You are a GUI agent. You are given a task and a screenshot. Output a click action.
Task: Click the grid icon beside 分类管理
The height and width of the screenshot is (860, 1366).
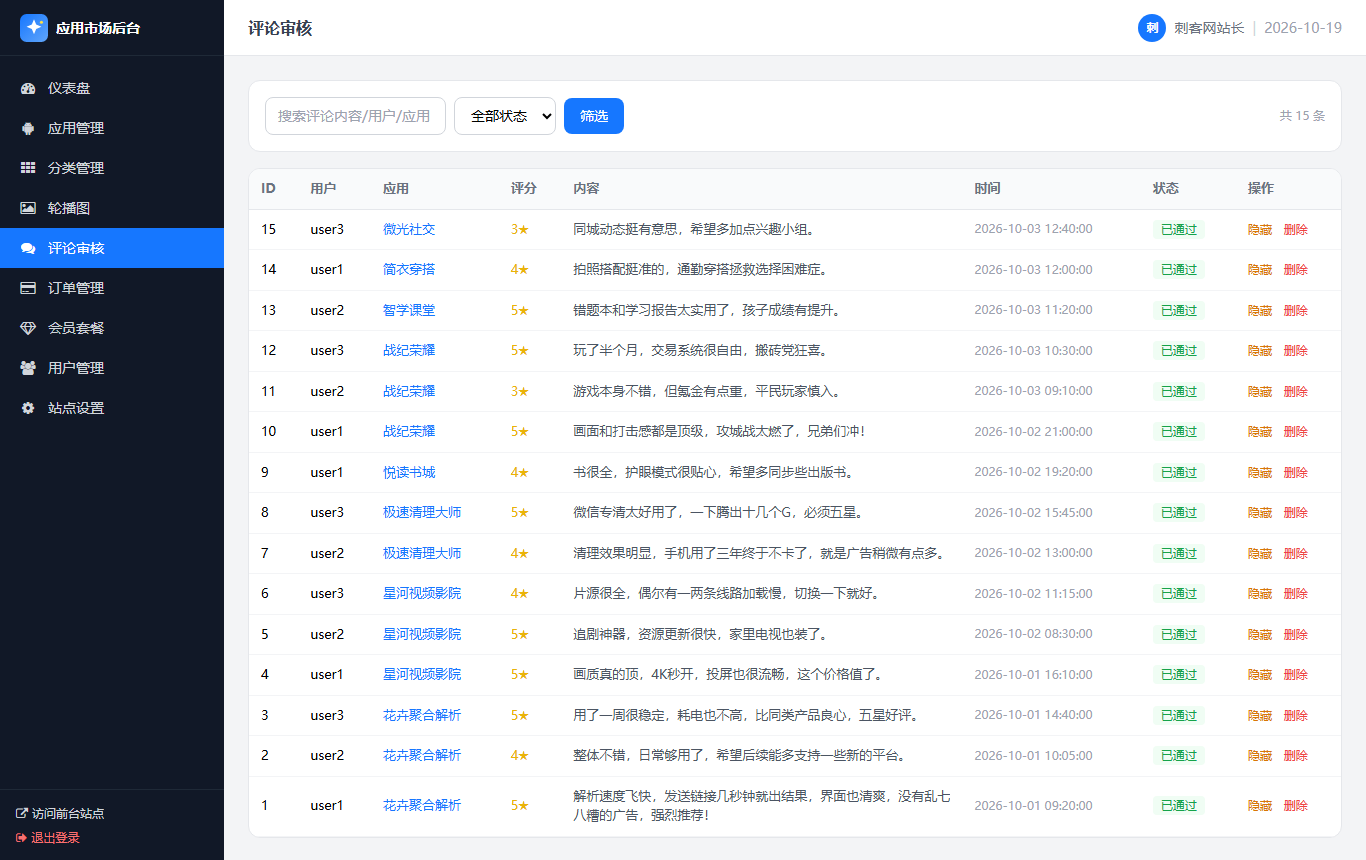[28, 168]
